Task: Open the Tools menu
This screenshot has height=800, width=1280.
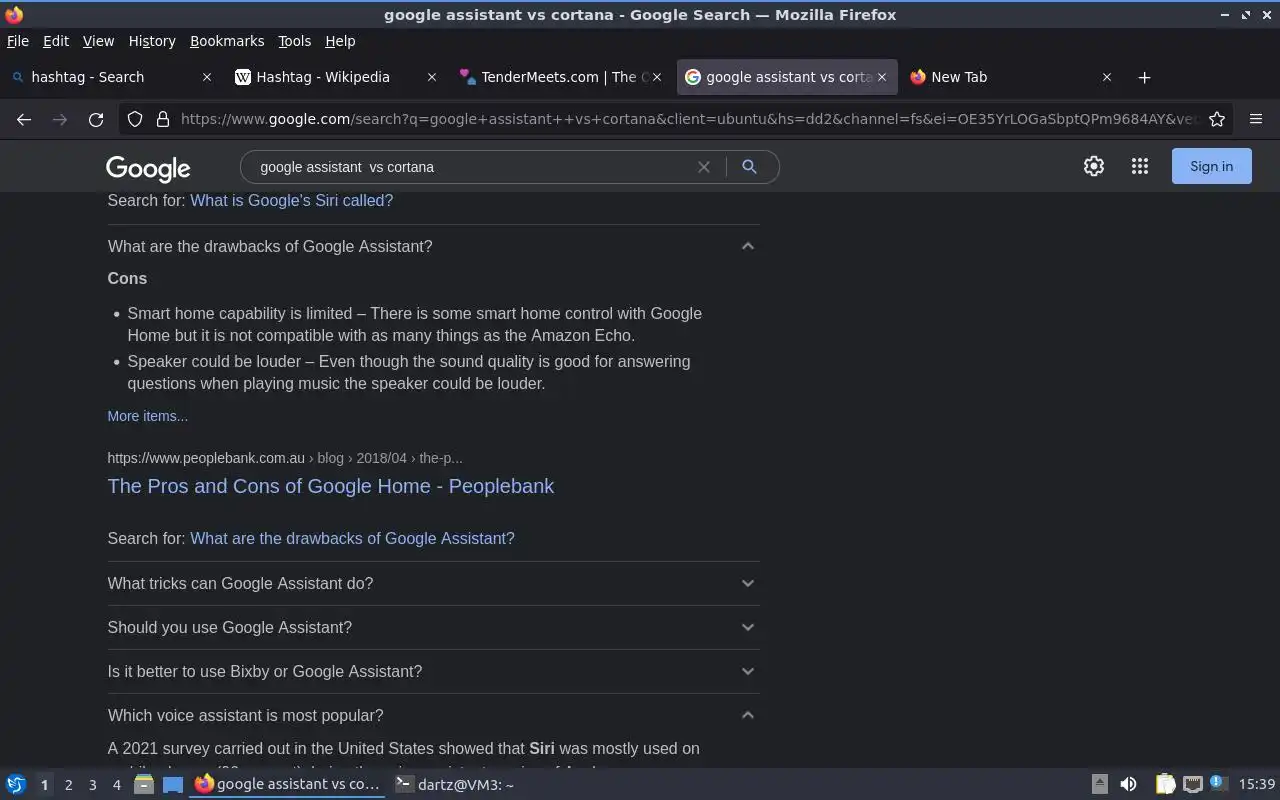Action: [294, 41]
